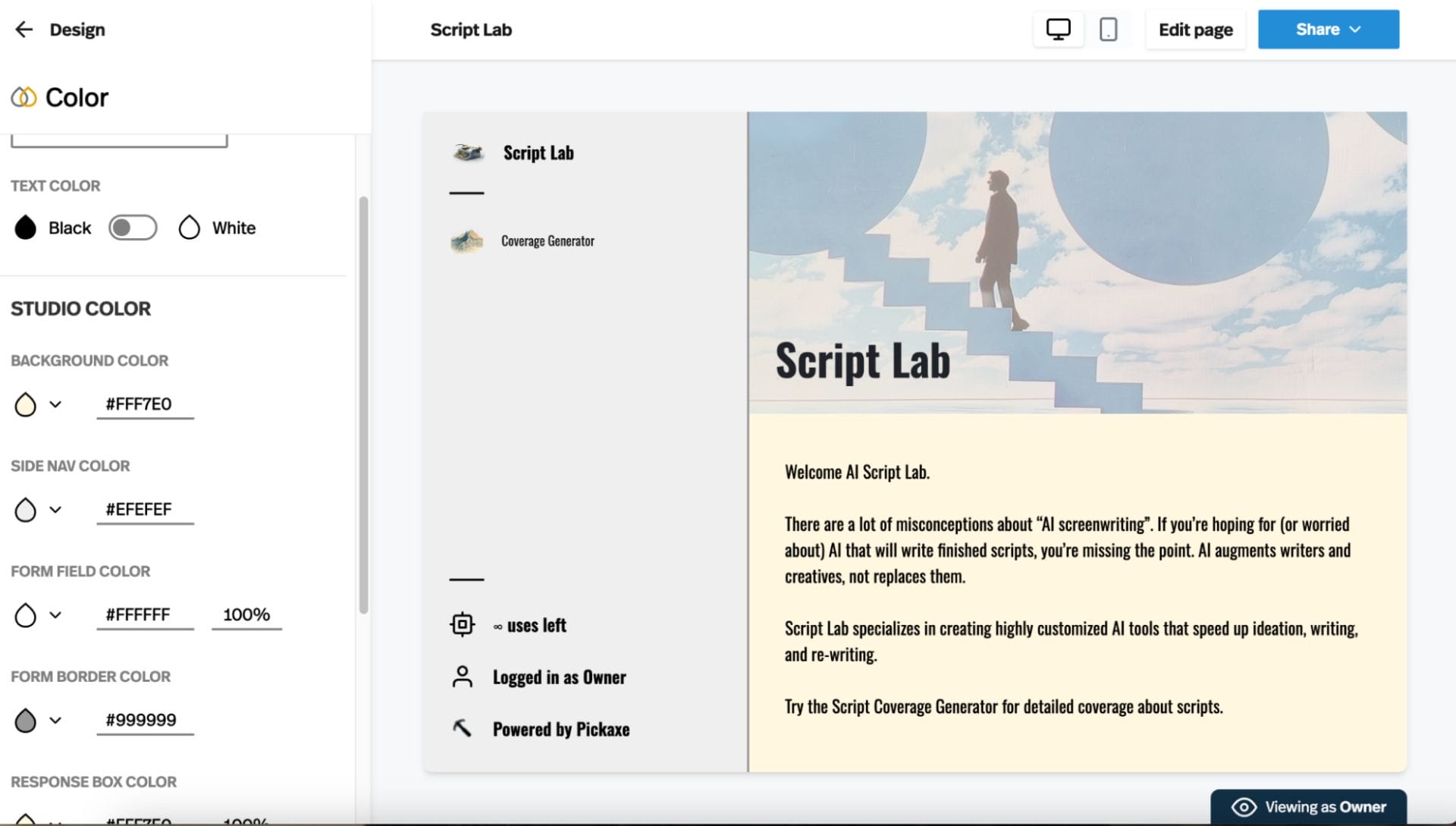
Task: Click the Pickaxe logo icon
Action: click(x=462, y=728)
